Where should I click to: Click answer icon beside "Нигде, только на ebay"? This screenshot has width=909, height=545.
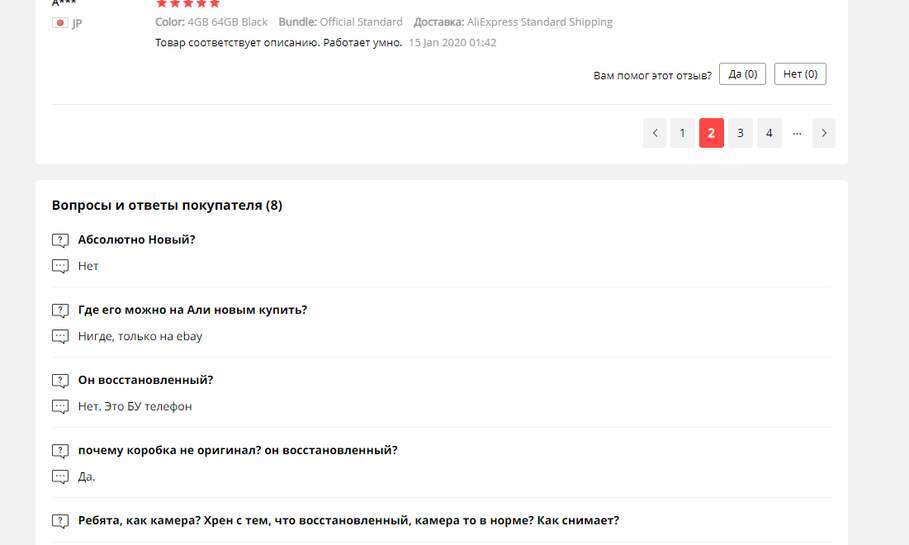[x=60, y=336]
